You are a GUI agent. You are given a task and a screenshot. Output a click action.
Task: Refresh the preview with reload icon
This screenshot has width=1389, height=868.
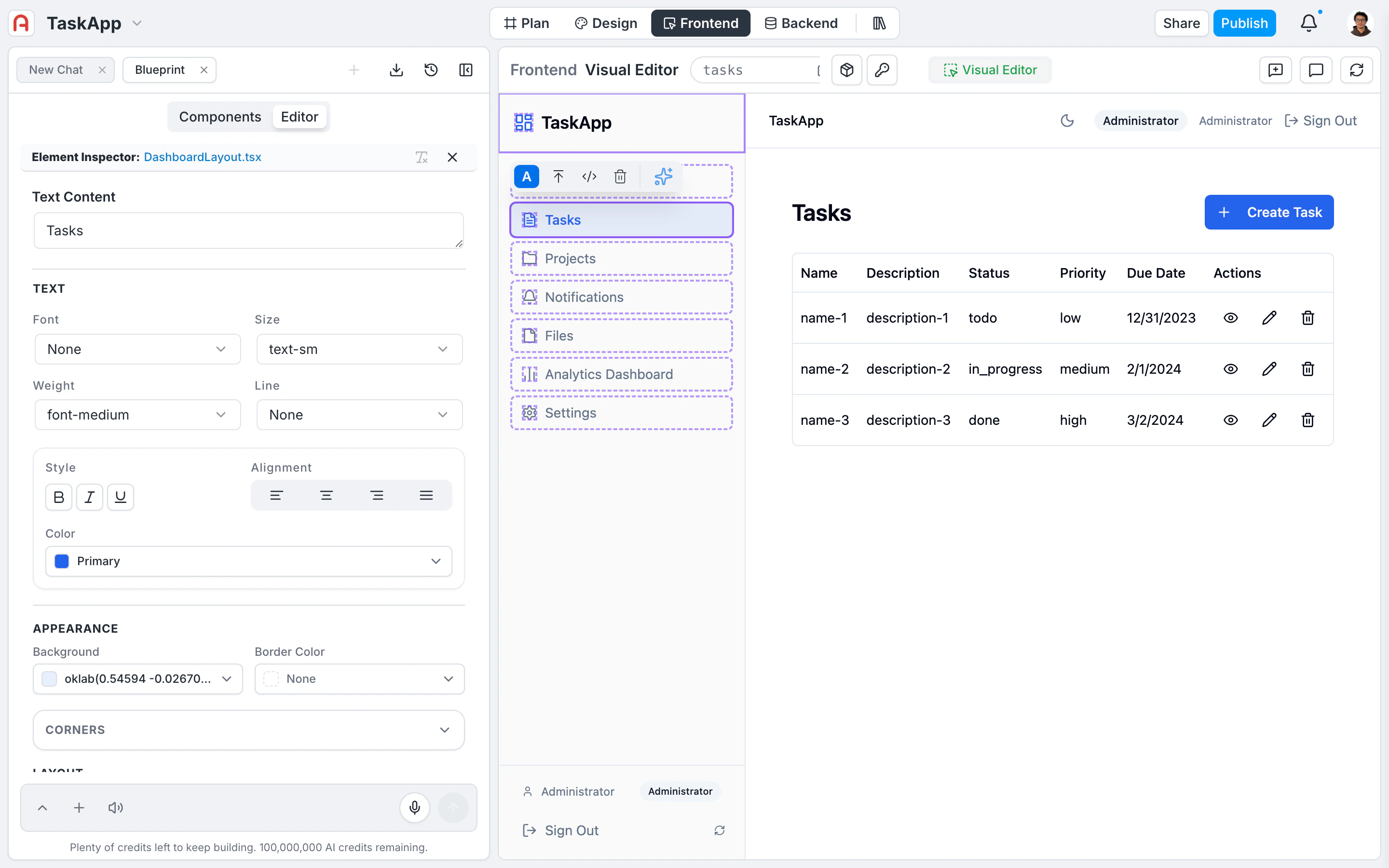(x=1356, y=70)
